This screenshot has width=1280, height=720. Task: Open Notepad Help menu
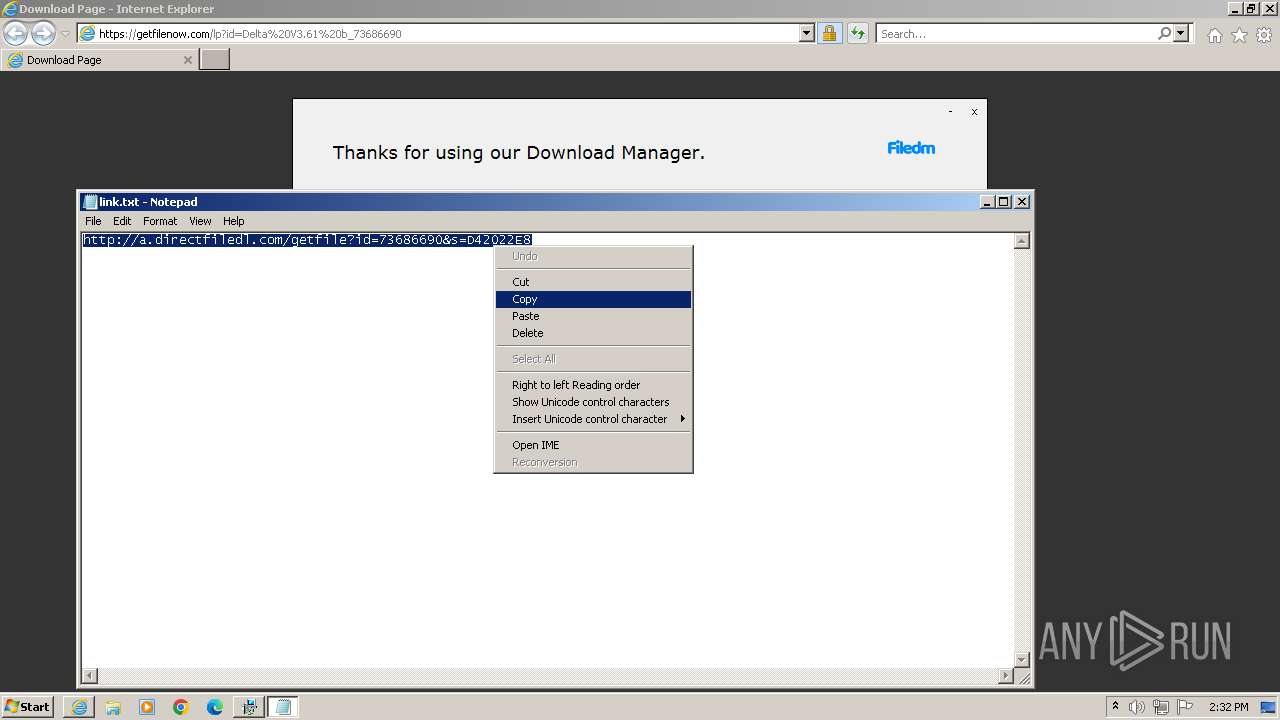(233, 221)
